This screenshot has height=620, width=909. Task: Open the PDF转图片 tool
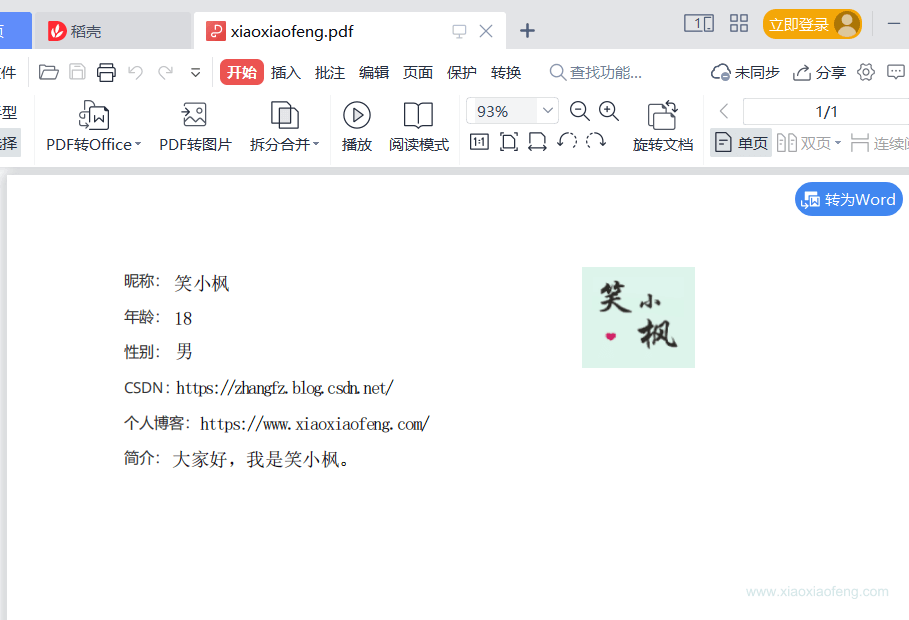tap(195, 126)
